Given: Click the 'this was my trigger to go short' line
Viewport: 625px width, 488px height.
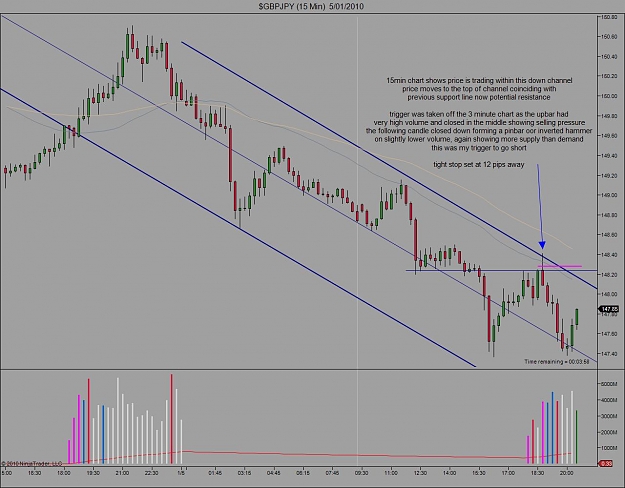Looking at the screenshot, I should [479, 148].
